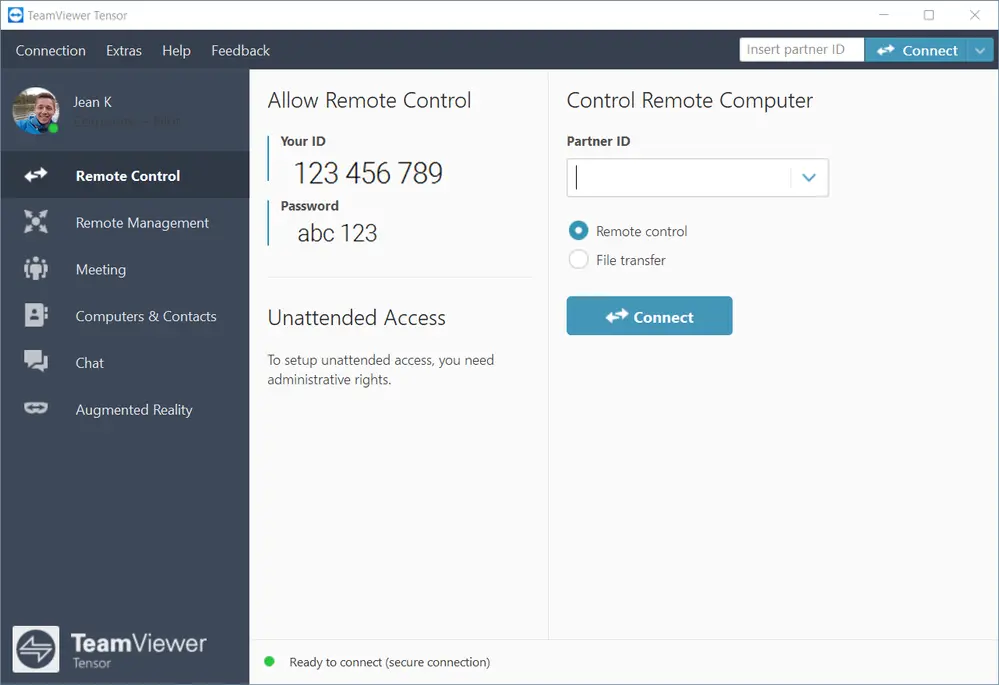Screen dimensions: 999x685
Task: Open the dropdown arrow beside top Connect button
Action: coord(980,50)
